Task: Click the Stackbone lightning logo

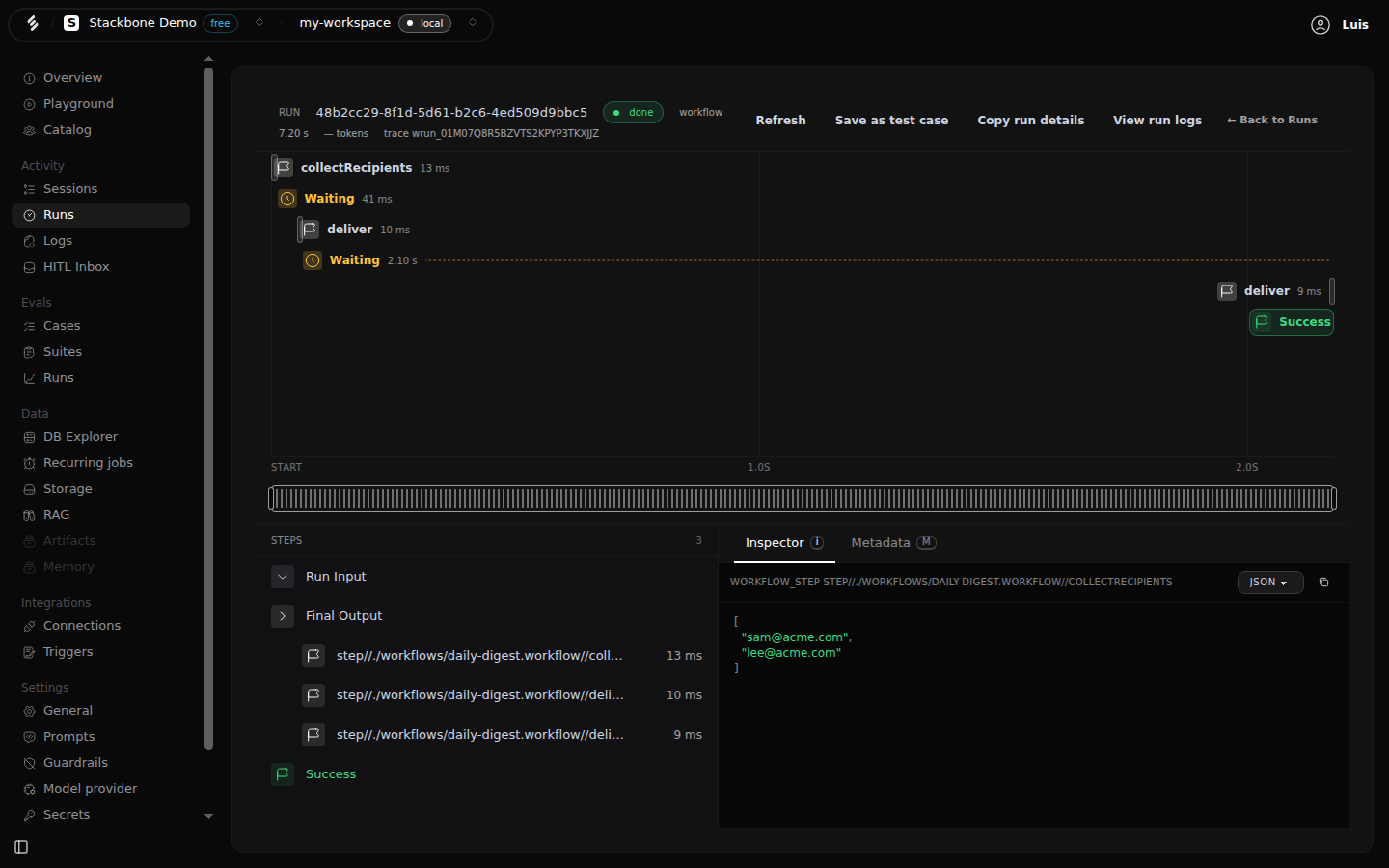Action: tap(33, 23)
